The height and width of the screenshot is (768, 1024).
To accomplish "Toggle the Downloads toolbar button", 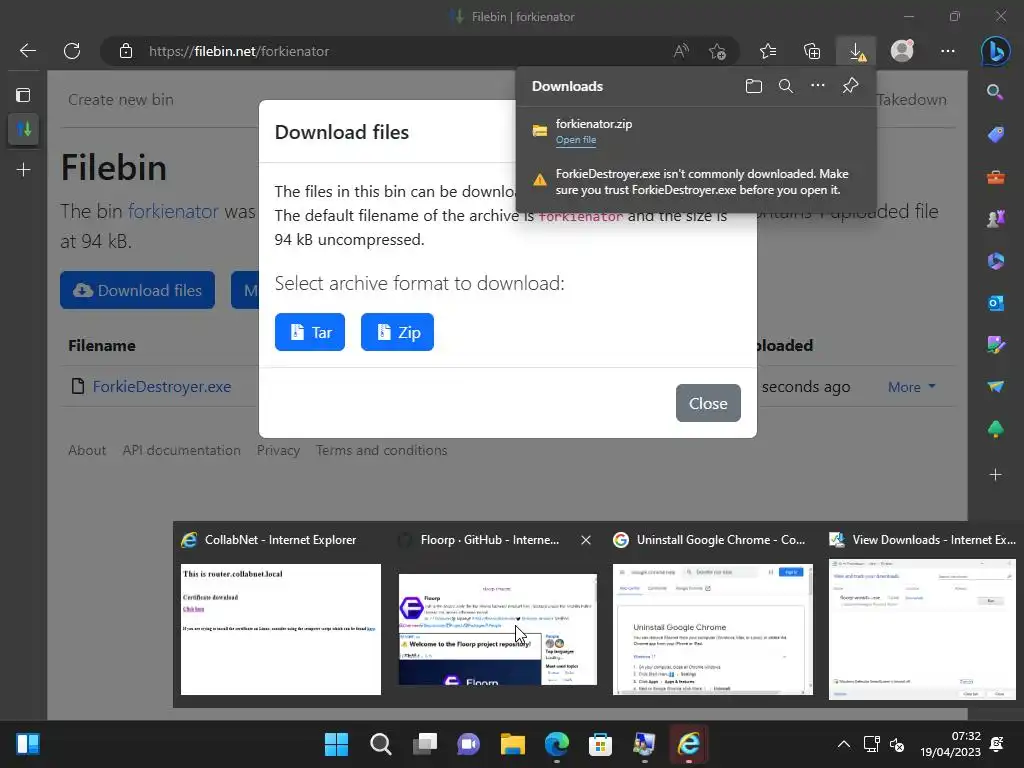I will [856, 51].
